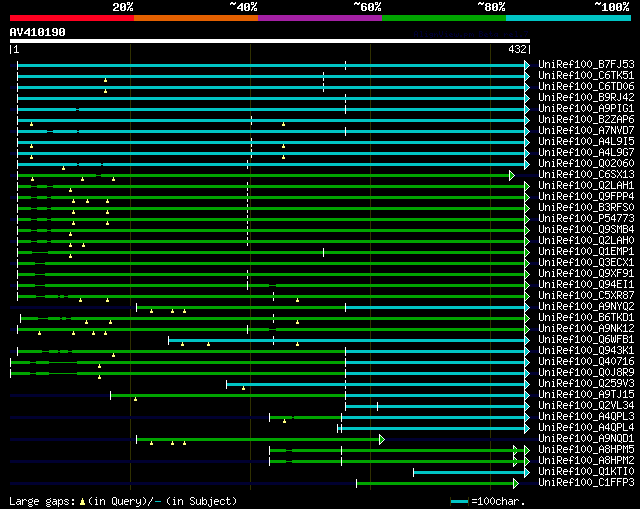Image resolution: width=640 pixels, height=509 pixels.
Task: Click the UniRef100_B7FJ53 hit label
Action: pyautogui.click(x=586, y=64)
